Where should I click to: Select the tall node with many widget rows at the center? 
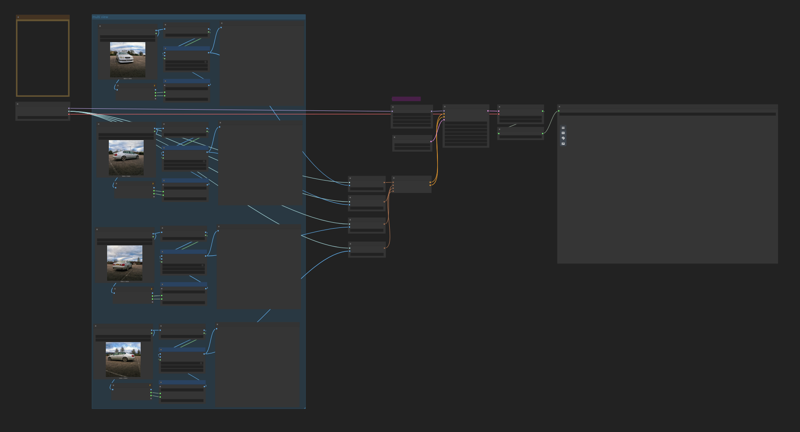(466, 126)
